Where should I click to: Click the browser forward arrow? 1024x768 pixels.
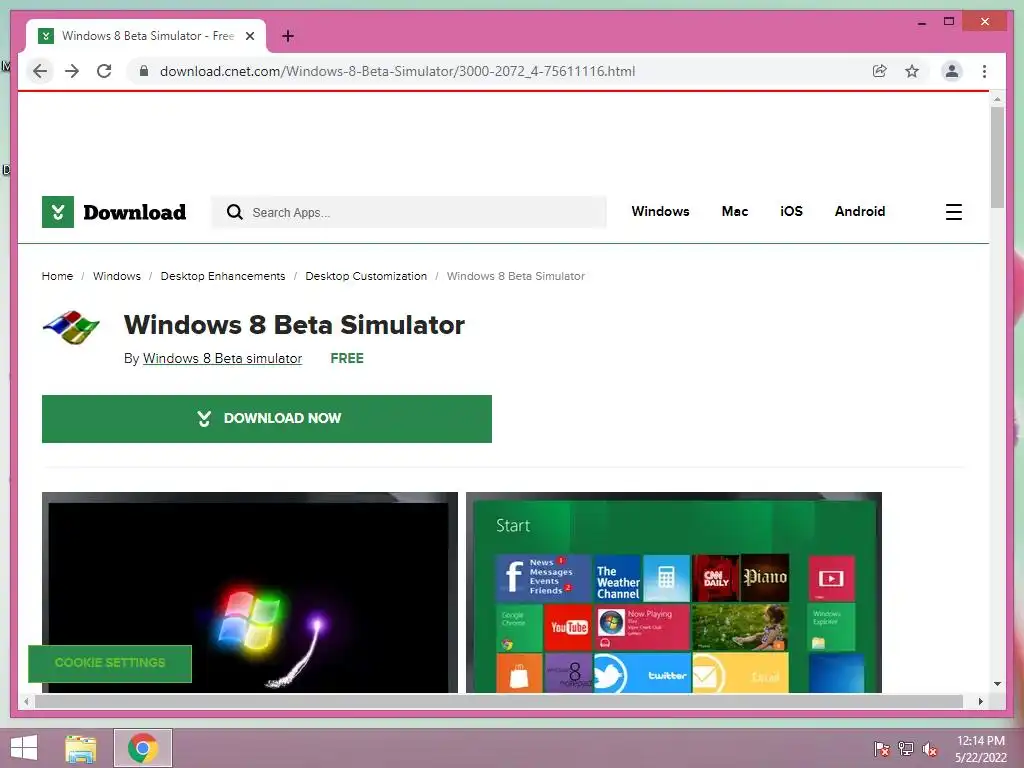[72, 71]
